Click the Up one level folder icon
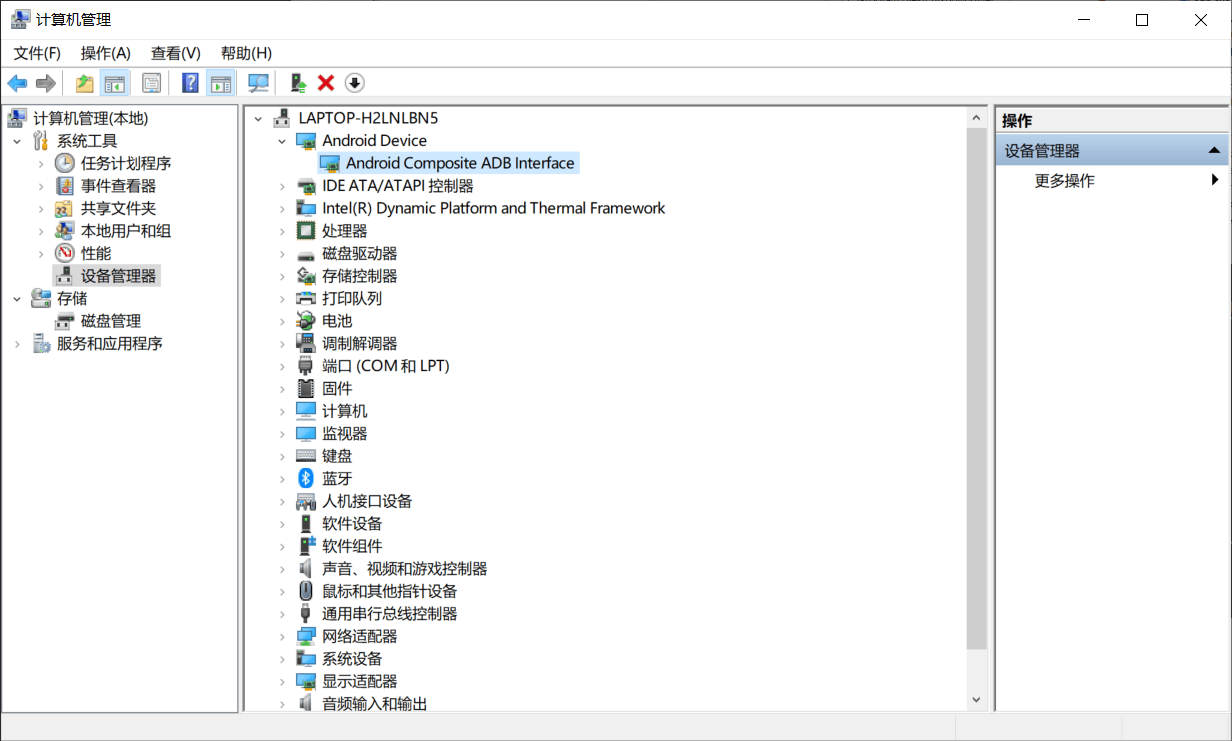 point(85,83)
